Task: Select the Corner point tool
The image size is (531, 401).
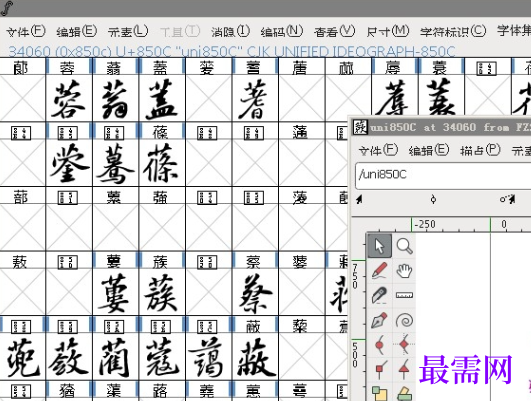Action: click(380, 370)
